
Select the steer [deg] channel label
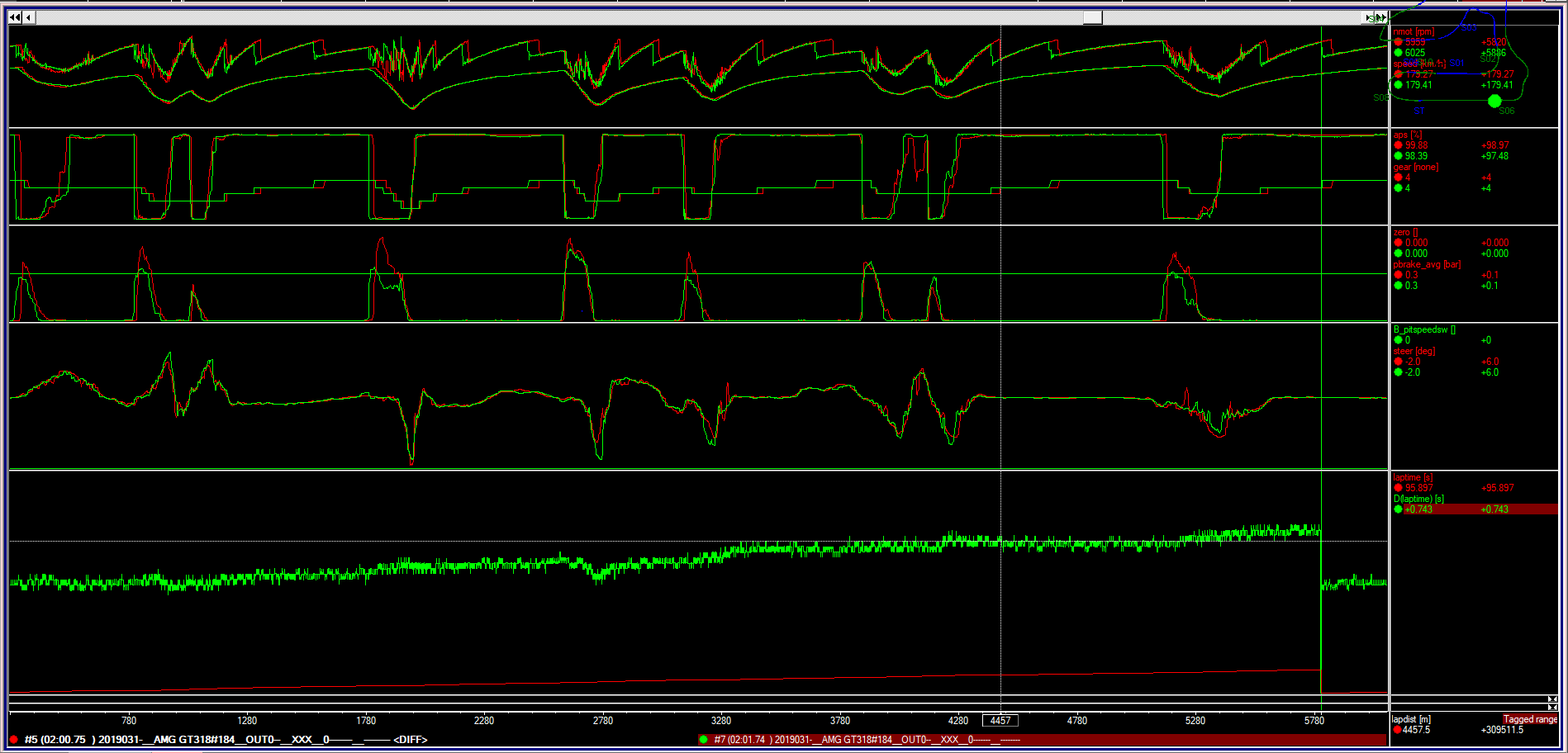[x=1414, y=351]
